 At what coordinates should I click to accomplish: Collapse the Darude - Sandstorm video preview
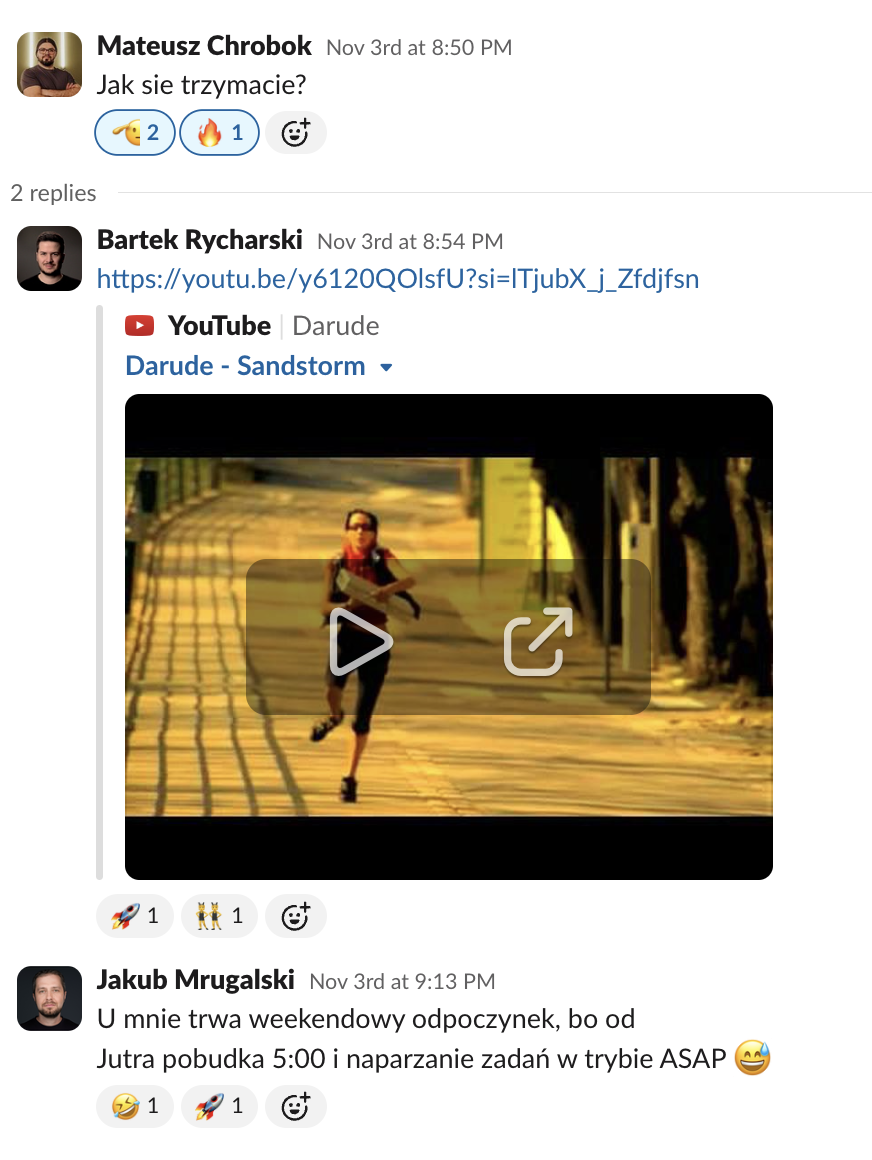coord(386,367)
